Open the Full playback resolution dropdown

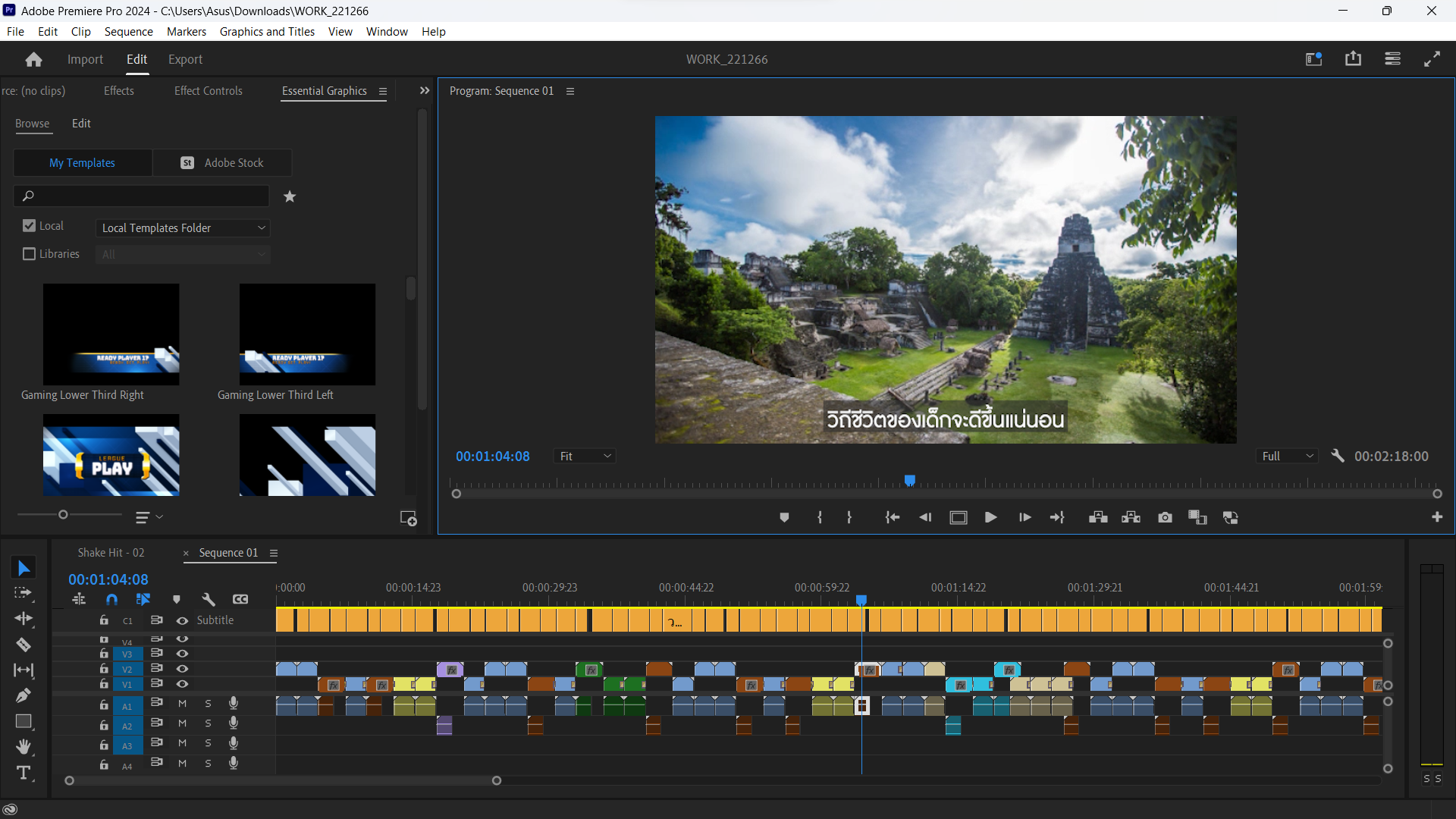tap(1287, 456)
